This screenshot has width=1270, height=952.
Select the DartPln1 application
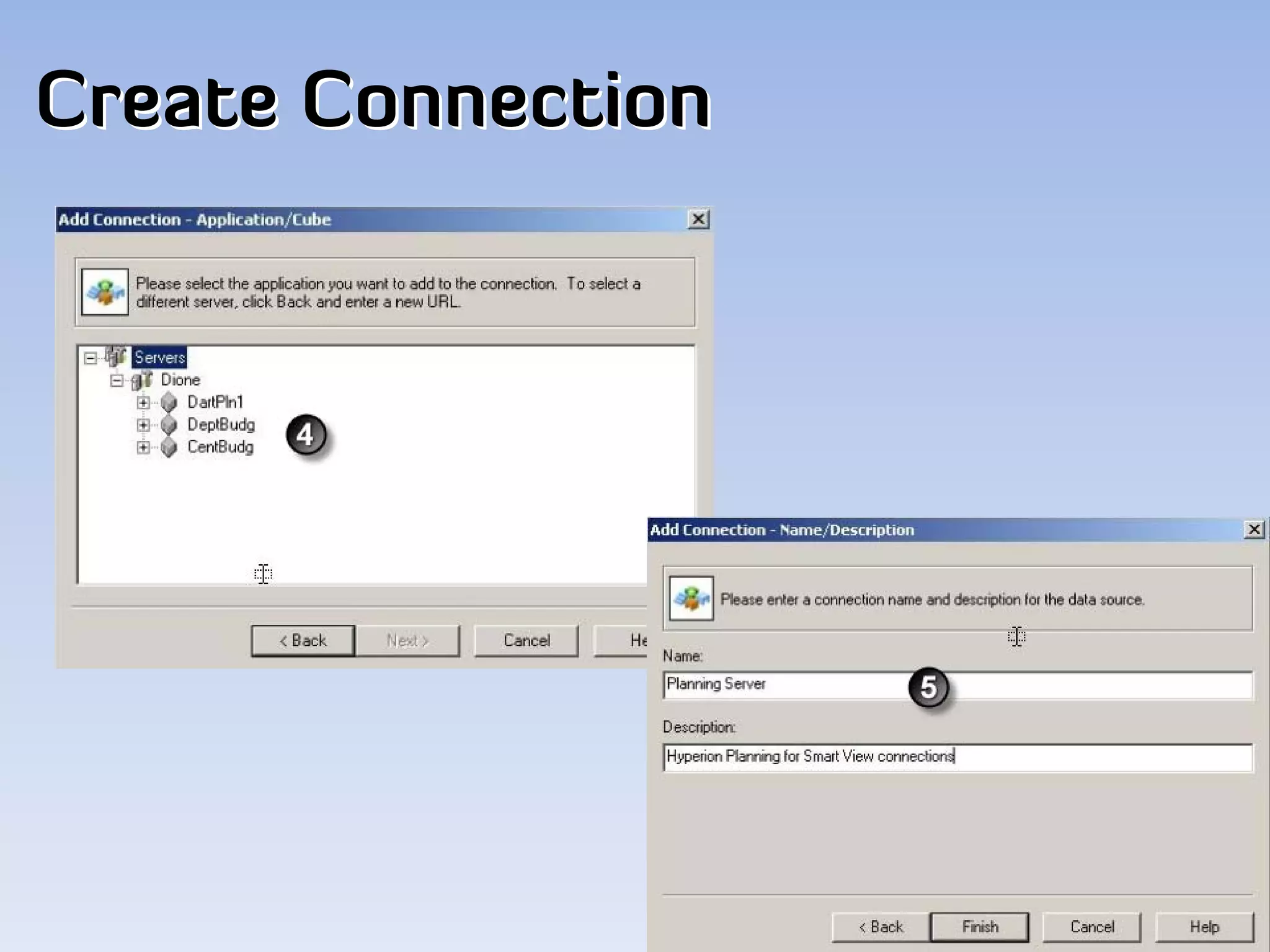pos(215,402)
